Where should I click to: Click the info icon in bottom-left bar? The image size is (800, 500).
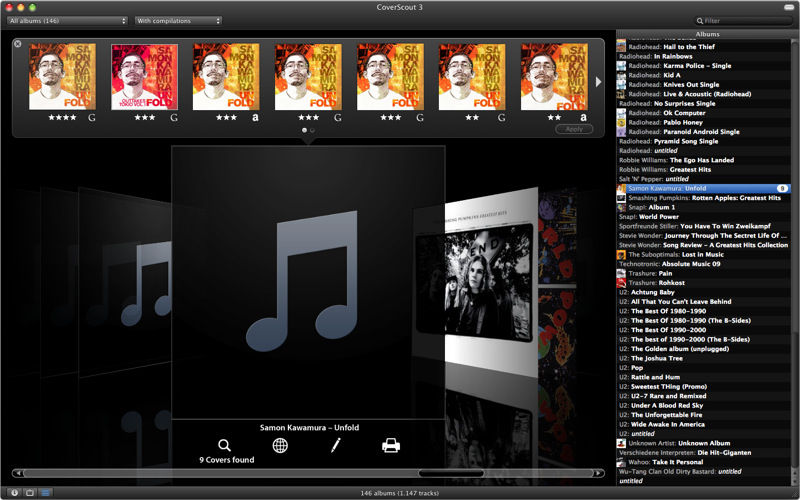(14, 493)
